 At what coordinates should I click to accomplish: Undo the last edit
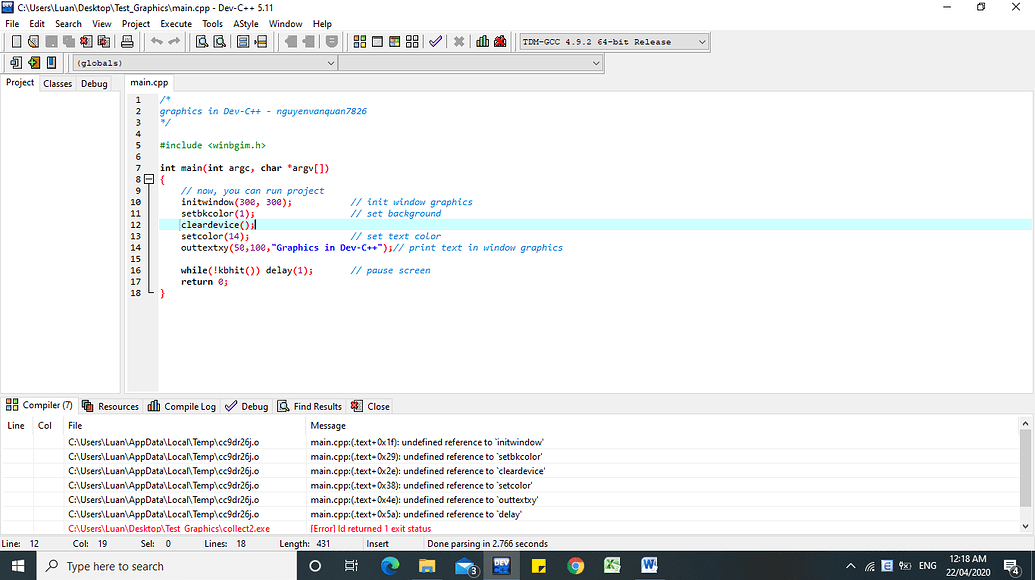[156, 42]
